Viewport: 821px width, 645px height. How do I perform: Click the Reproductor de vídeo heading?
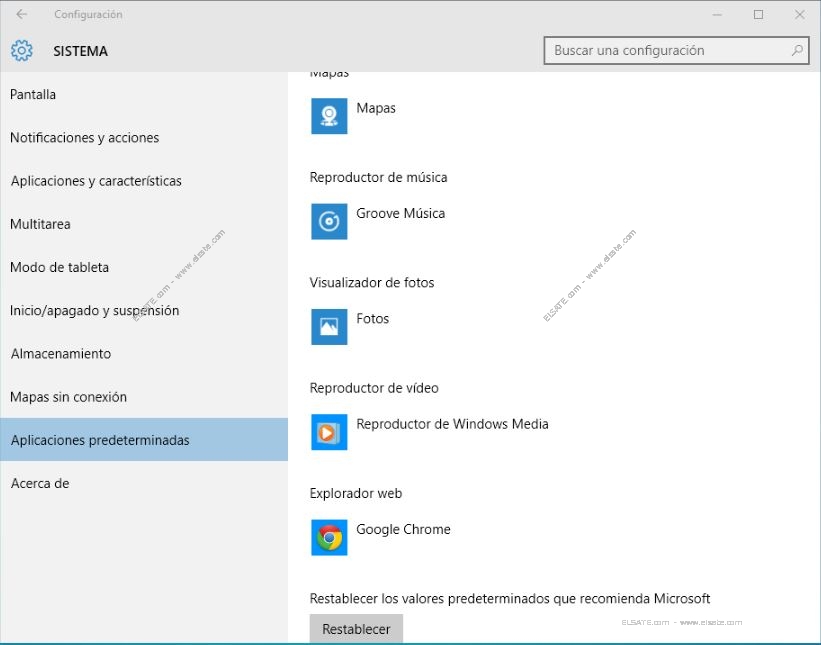(x=374, y=388)
